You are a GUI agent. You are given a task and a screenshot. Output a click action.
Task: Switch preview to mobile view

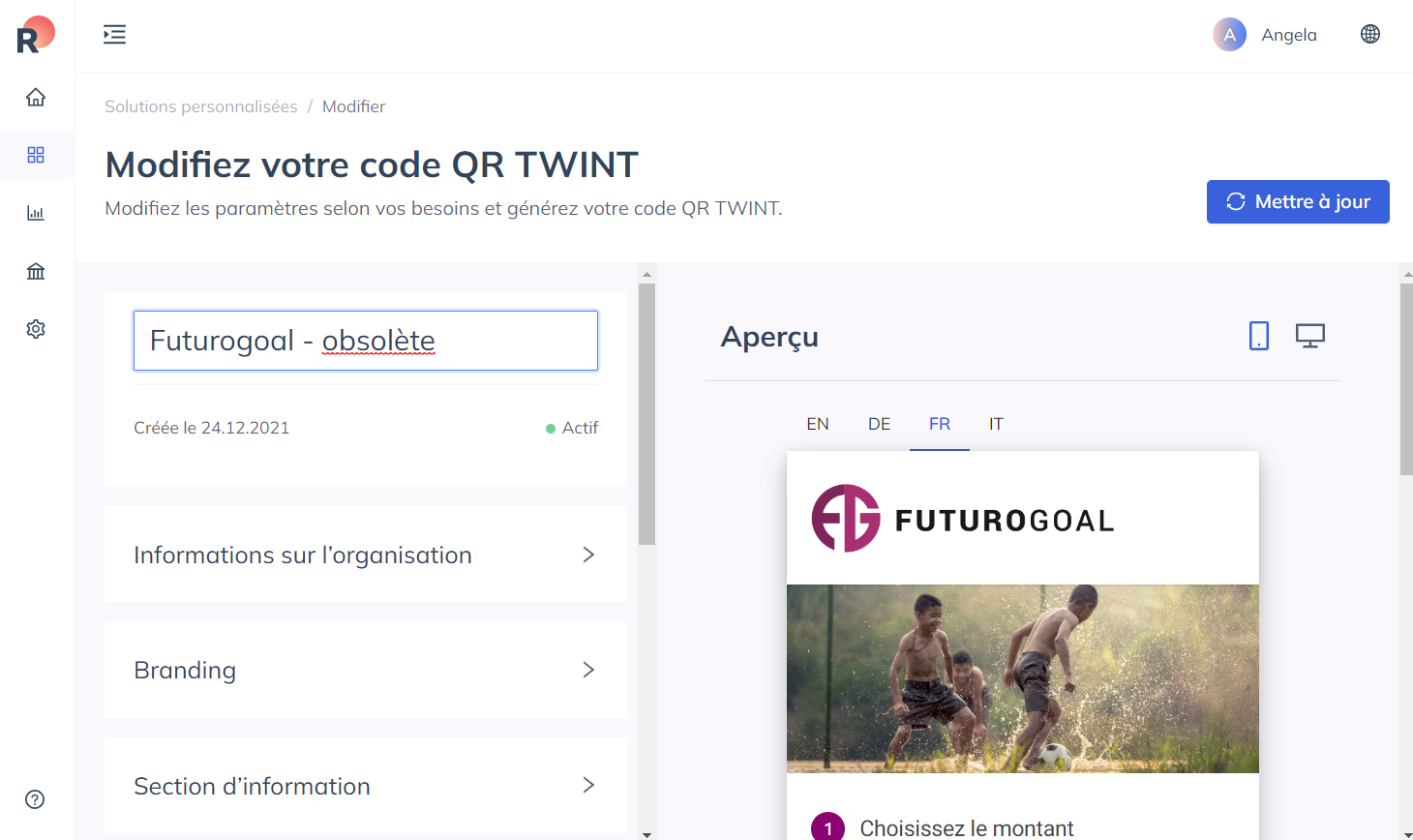click(1259, 336)
